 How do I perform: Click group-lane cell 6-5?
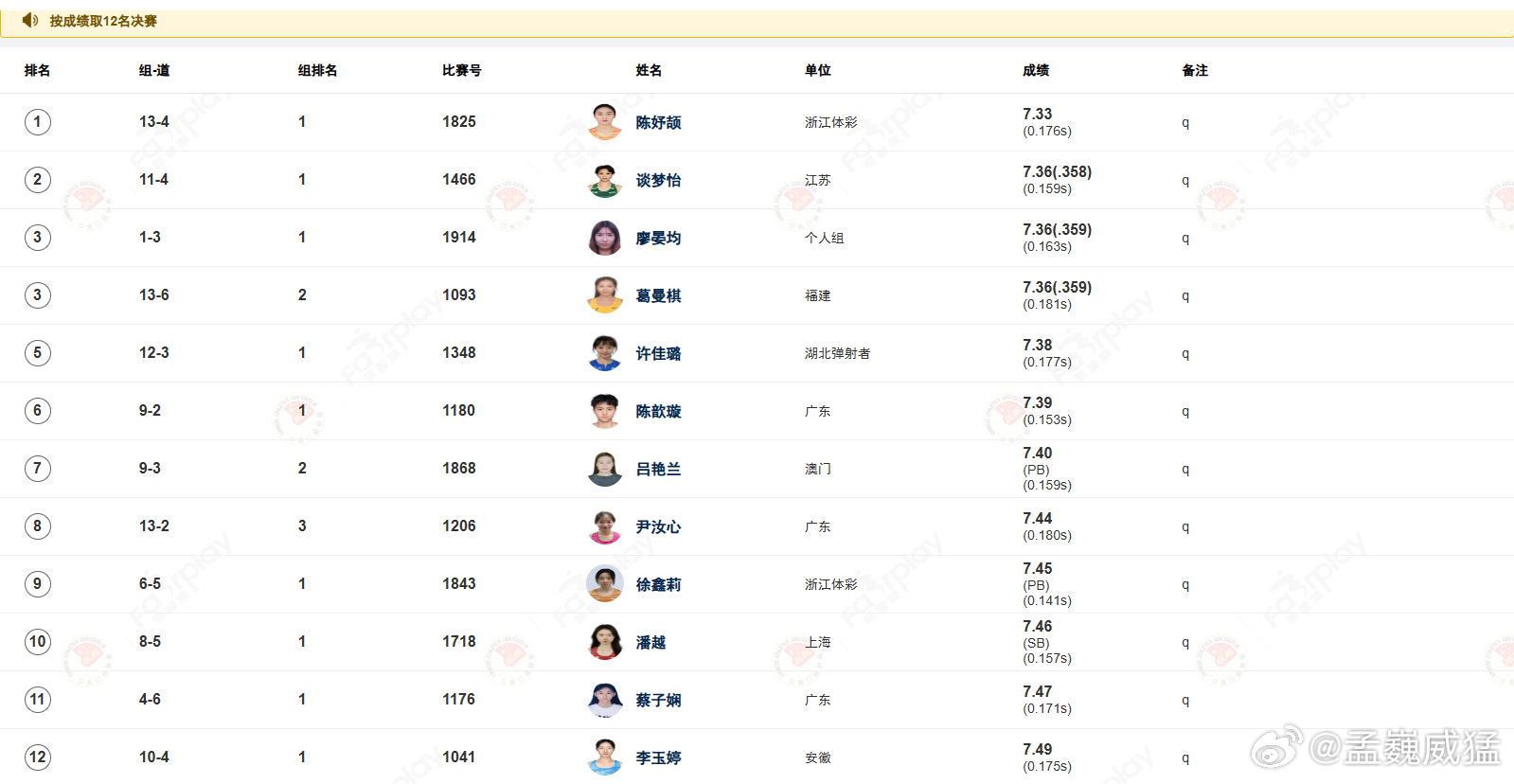pos(150,583)
